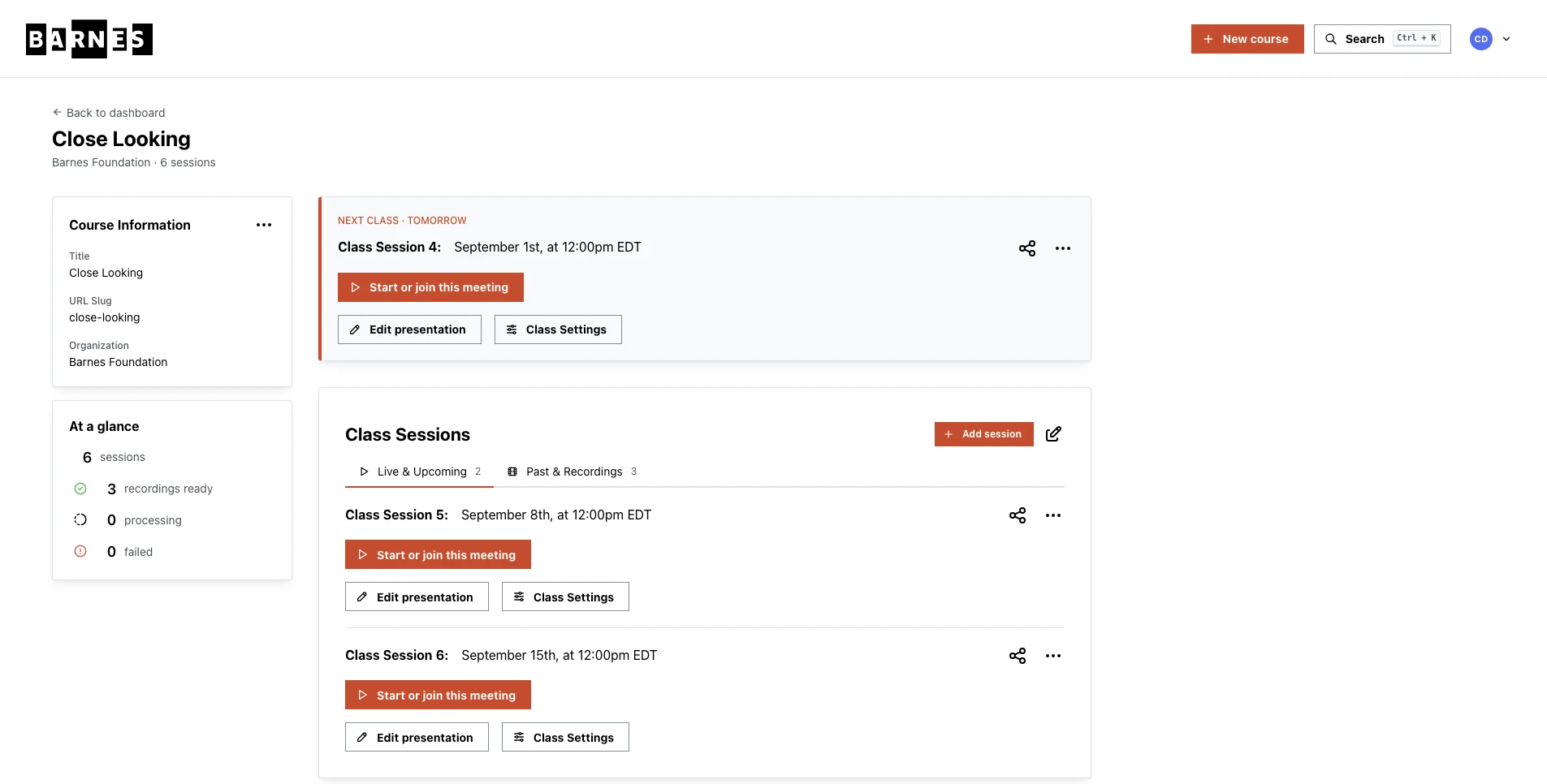Screen dimensions: 1547x784
Task: Edit presentation for Class Session 4
Action: click(x=409, y=330)
